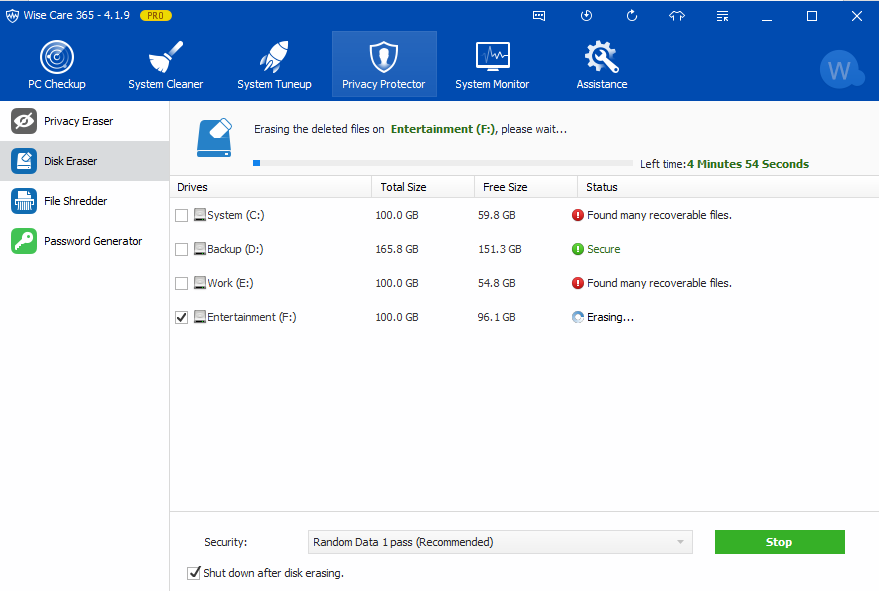The width and height of the screenshot is (879, 591).
Task: Select the System Cleaner tool
Action: coord(165,62)
